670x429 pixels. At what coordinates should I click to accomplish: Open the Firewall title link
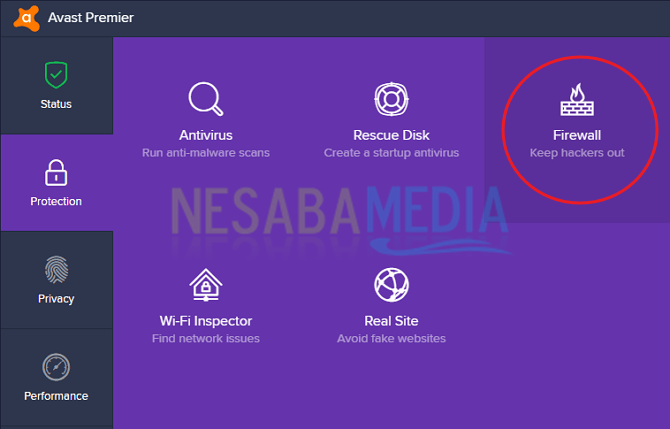coord(577,135)
